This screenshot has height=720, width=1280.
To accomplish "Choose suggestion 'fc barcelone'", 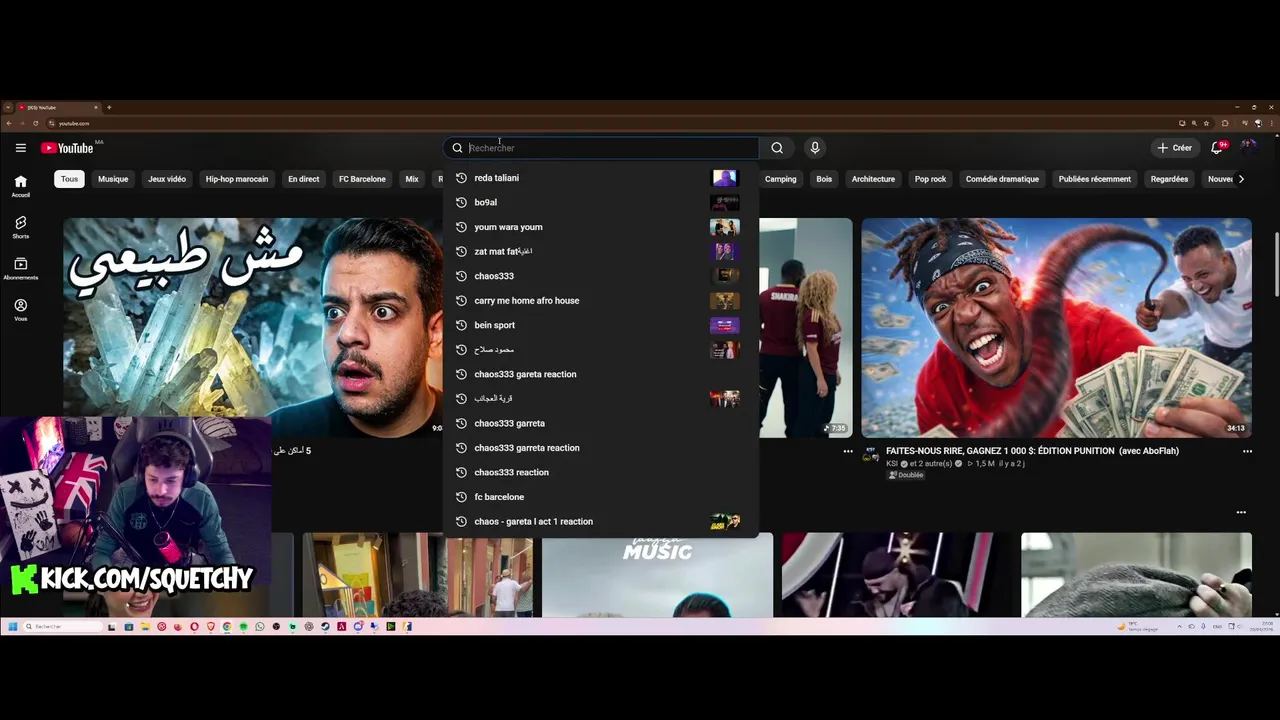I will (x=601, y=497).
